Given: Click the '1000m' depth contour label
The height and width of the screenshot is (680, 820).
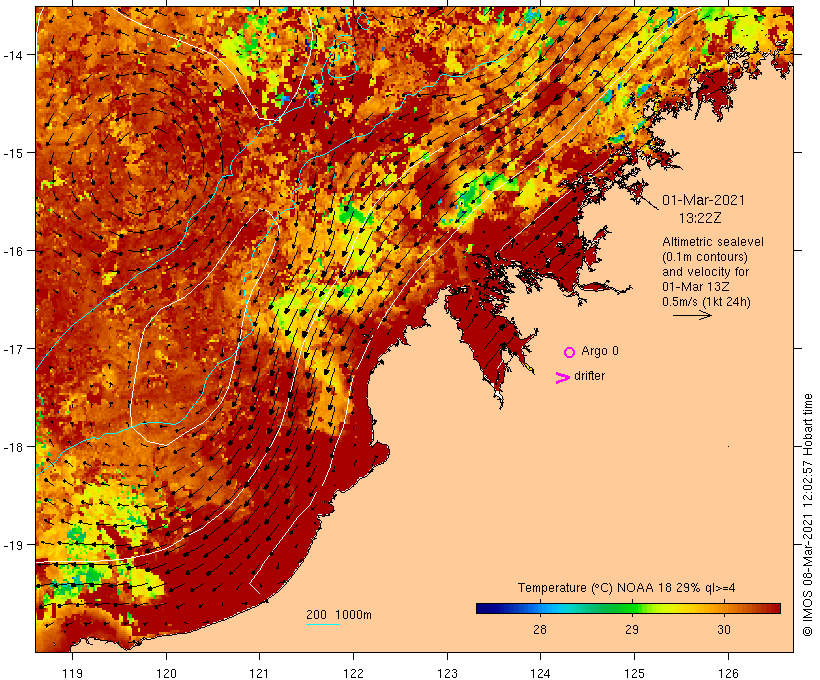Looking at the screenshot, I should [354, 615].
